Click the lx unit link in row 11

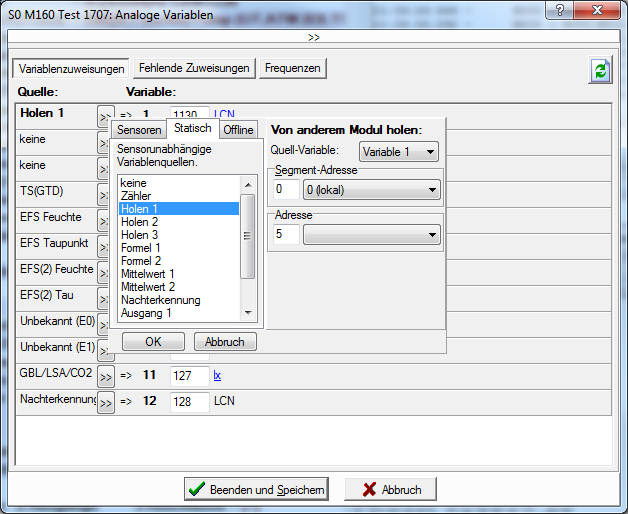pos(217,376)
